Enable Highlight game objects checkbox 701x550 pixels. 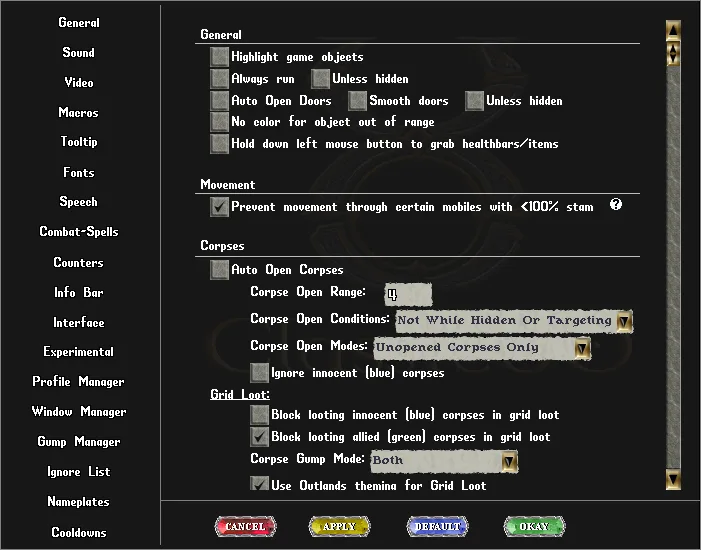220,57
